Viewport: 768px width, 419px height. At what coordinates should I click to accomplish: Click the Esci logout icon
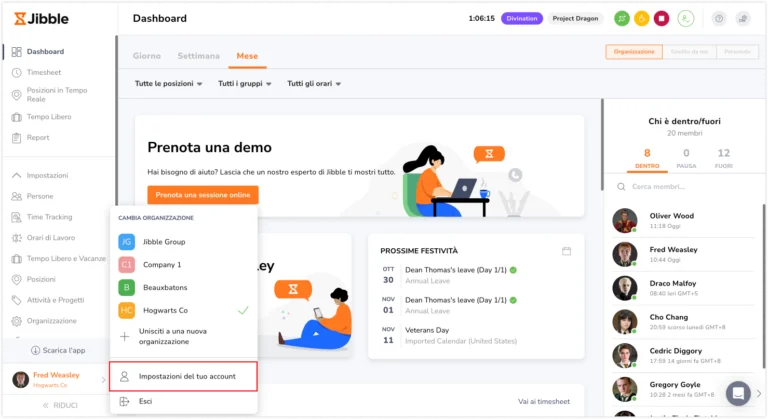pos(124,401)
